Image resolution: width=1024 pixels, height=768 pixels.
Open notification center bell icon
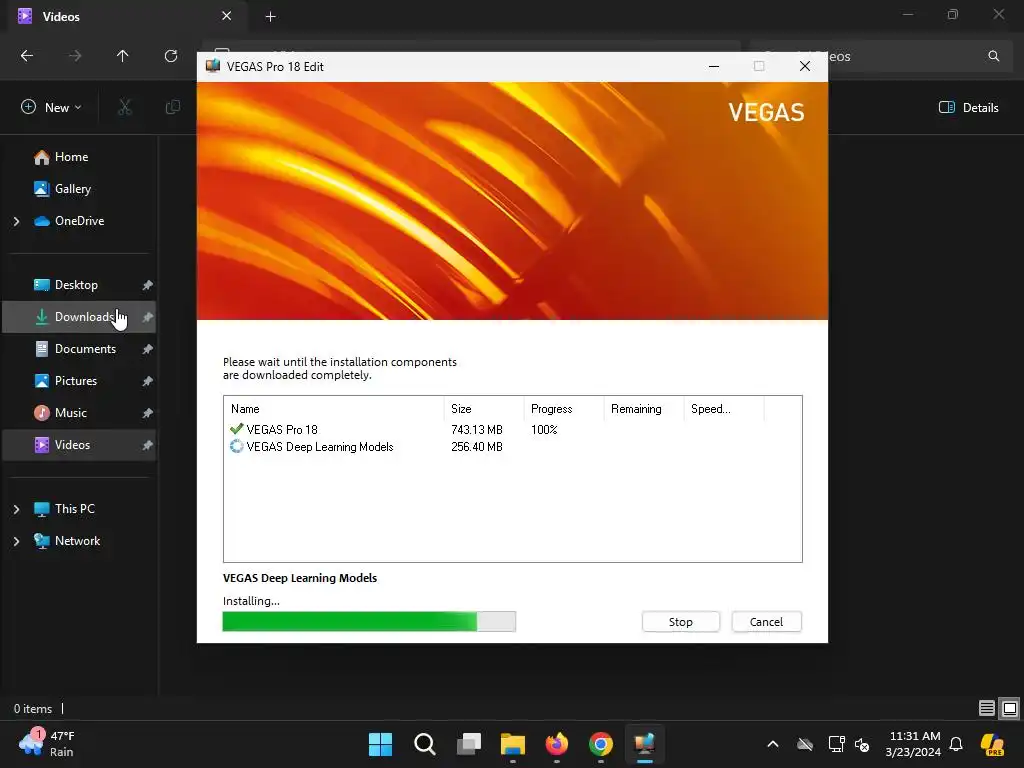(956, 744)
